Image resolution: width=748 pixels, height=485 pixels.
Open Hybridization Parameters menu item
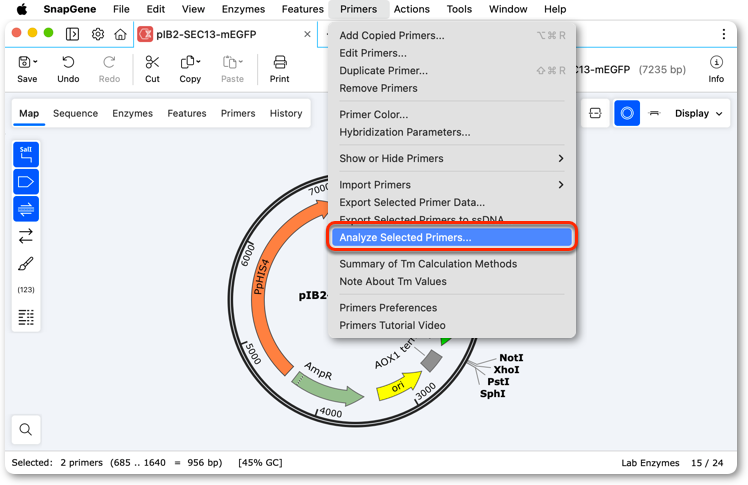point(452,132)
